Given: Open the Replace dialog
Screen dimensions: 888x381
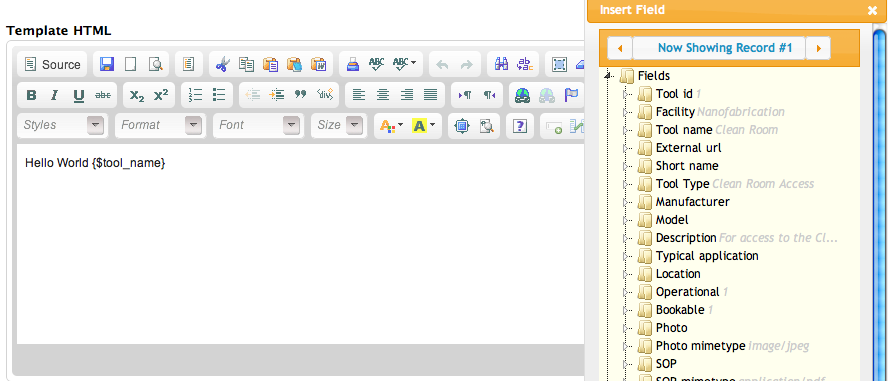Looking at the screenshot, I should [525, 65].
